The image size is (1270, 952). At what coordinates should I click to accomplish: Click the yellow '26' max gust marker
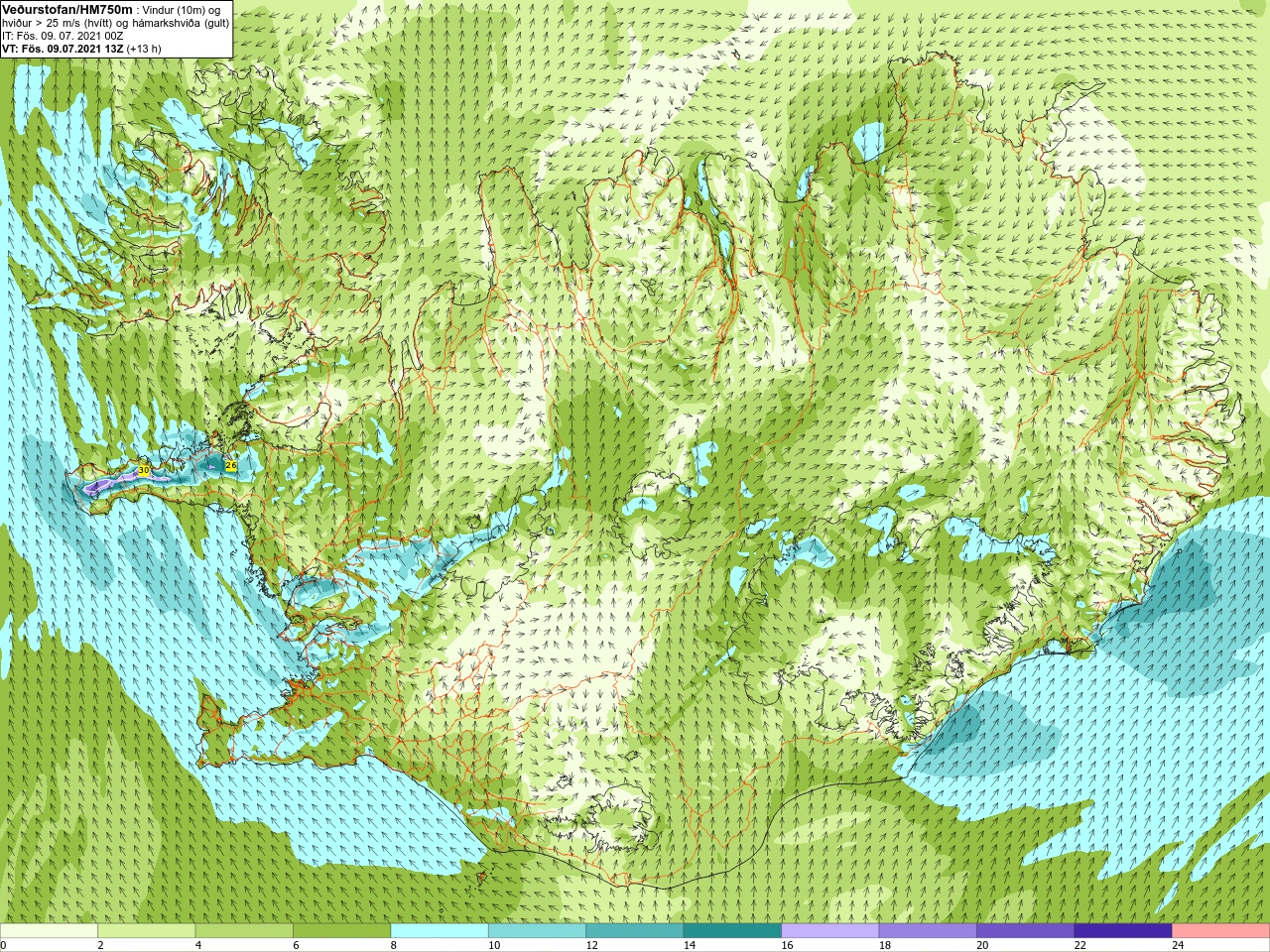(x=231, y=465)
